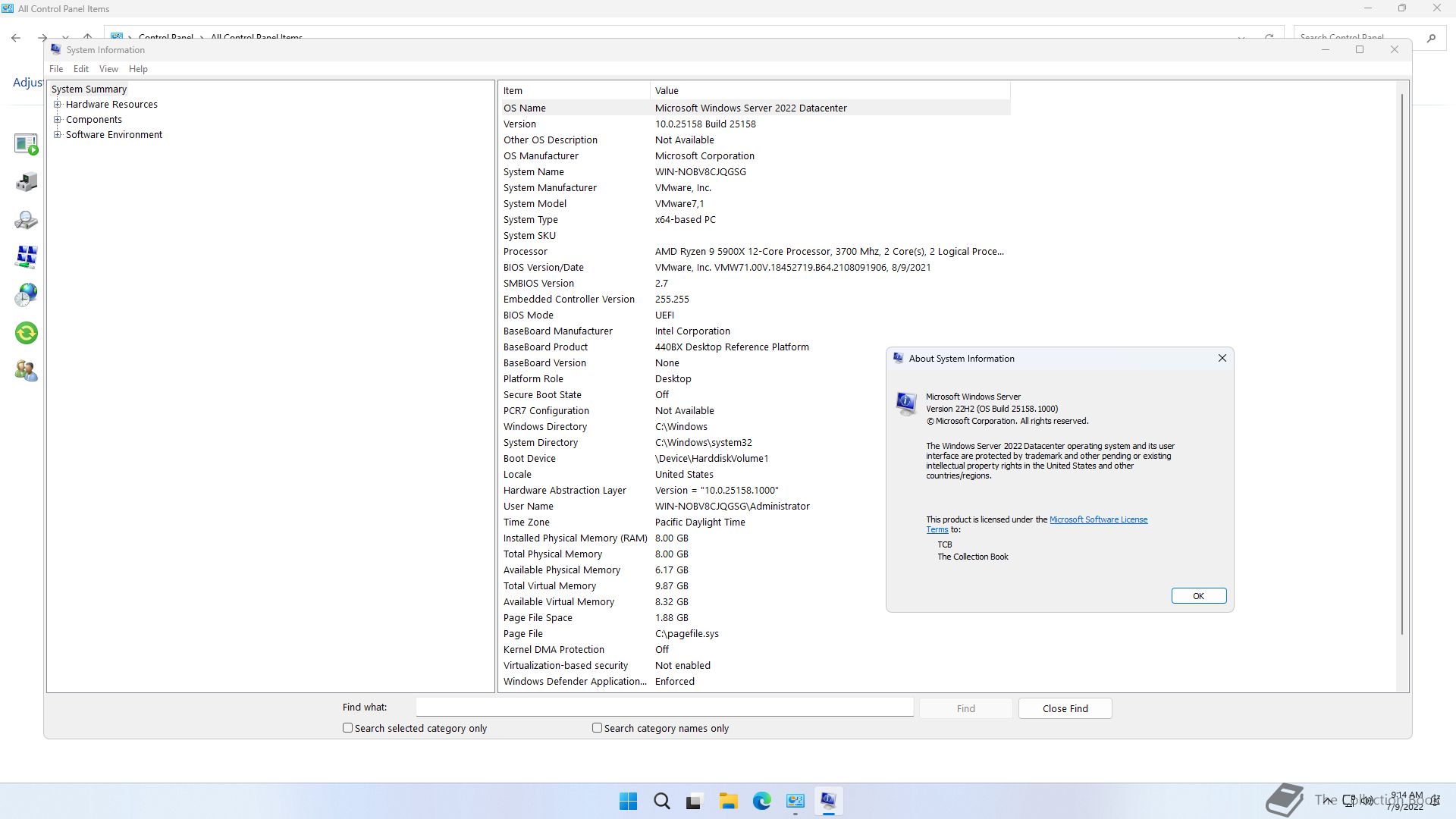The width and height of the screenshot is (1456, 819).
Task: Select the Software Environment tree label
Action: click(x=114, y=134)
